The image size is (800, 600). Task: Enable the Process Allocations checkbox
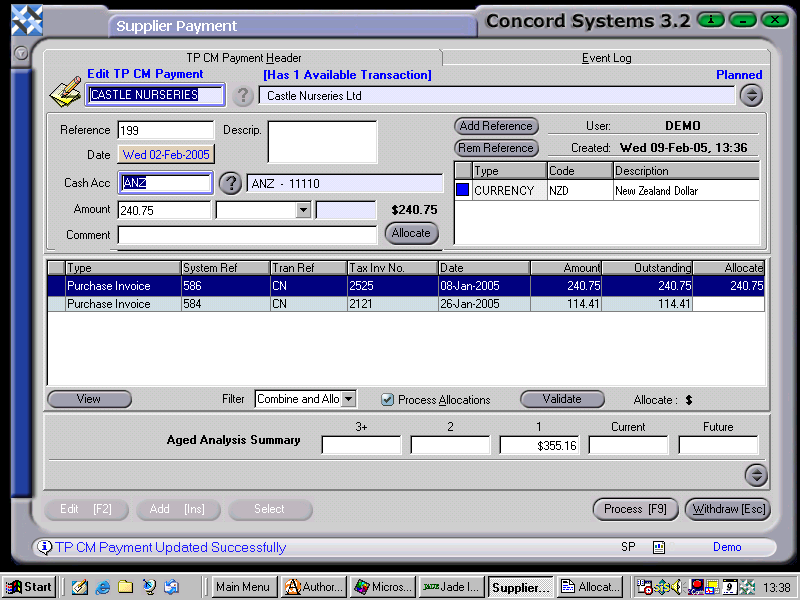pos(387,399)
